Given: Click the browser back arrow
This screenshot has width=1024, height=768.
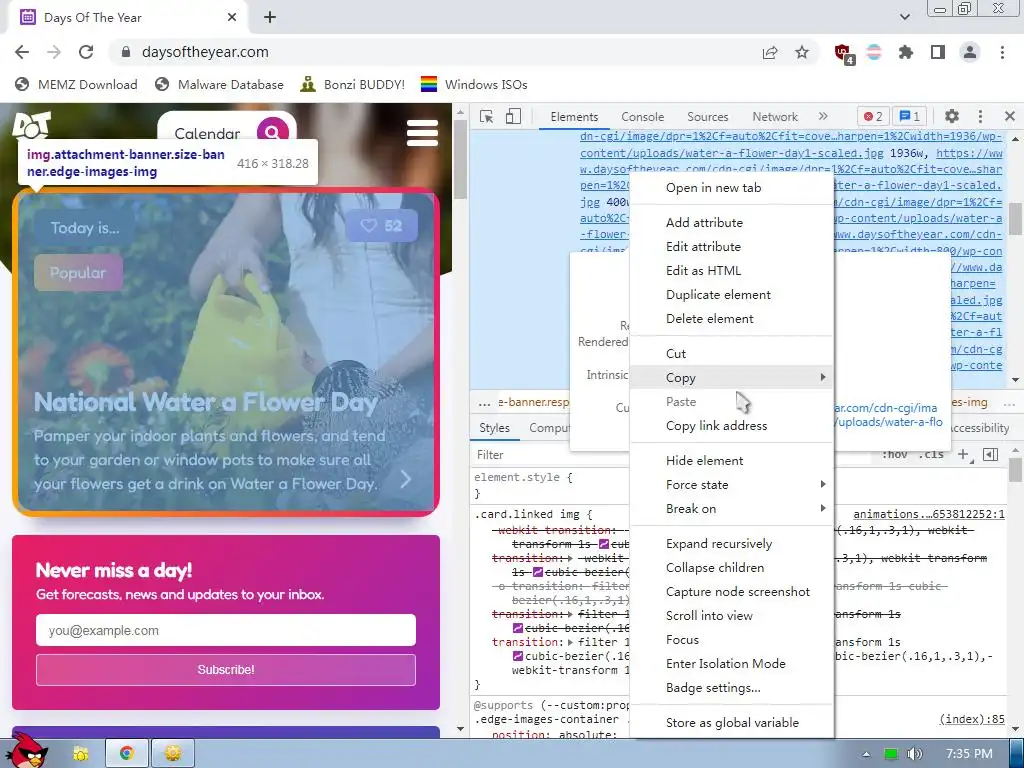Looking at the screenshot, I should (22, 52).
